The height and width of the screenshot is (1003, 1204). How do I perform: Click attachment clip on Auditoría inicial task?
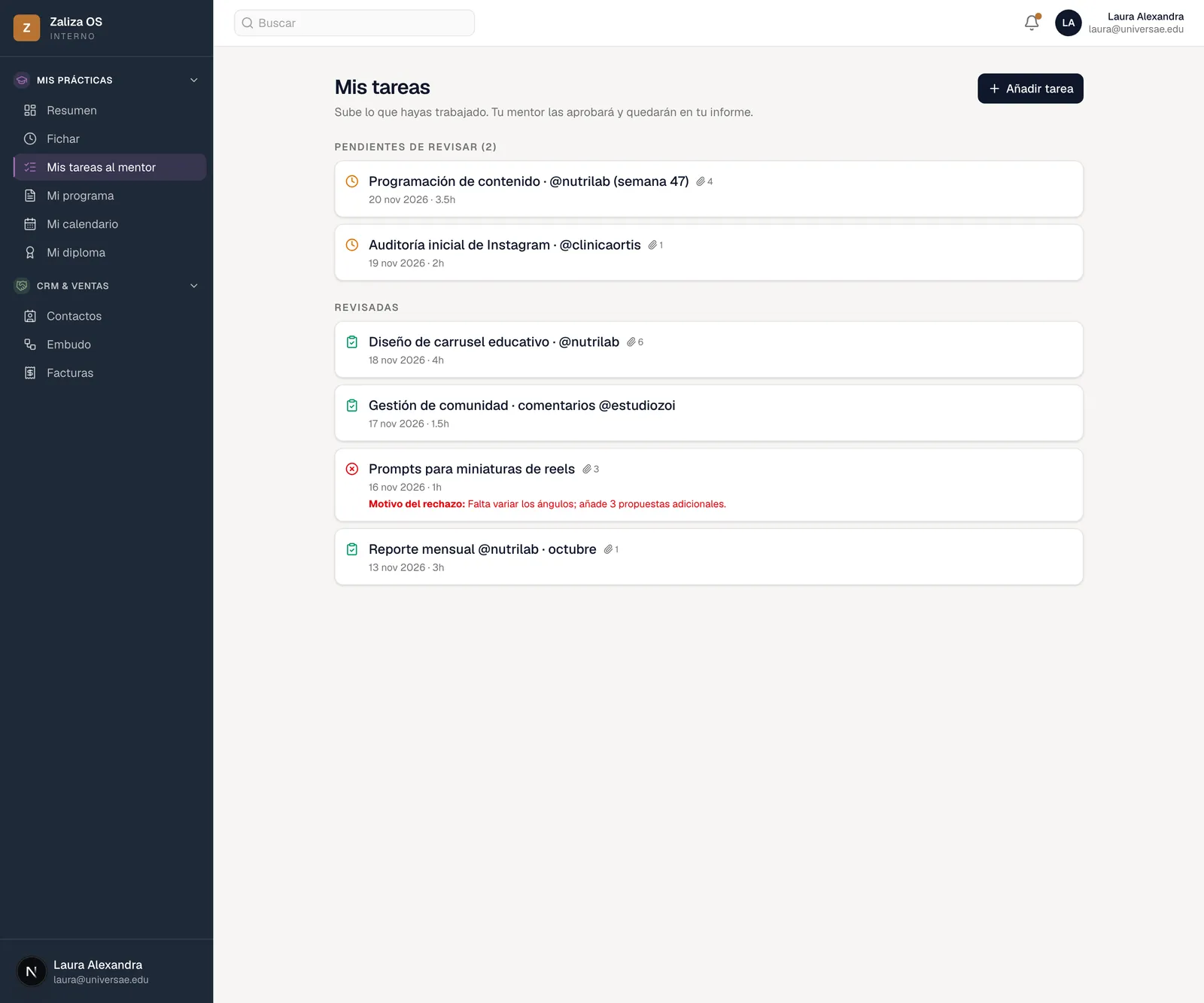(x=652, y=245)
